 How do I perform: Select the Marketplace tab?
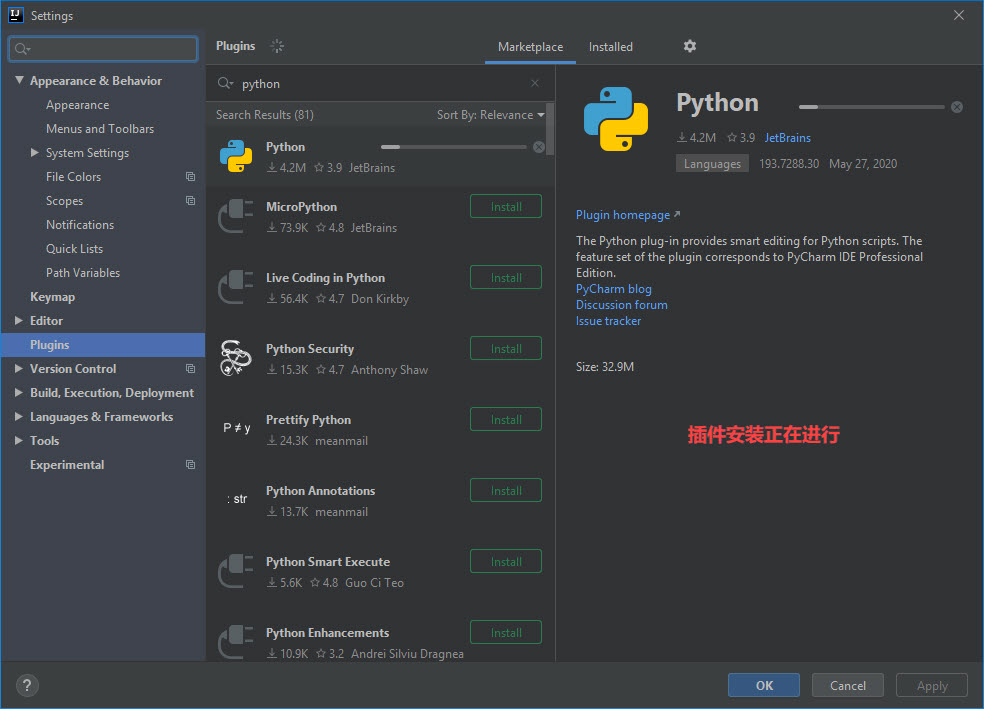click(x=530, y=47)
